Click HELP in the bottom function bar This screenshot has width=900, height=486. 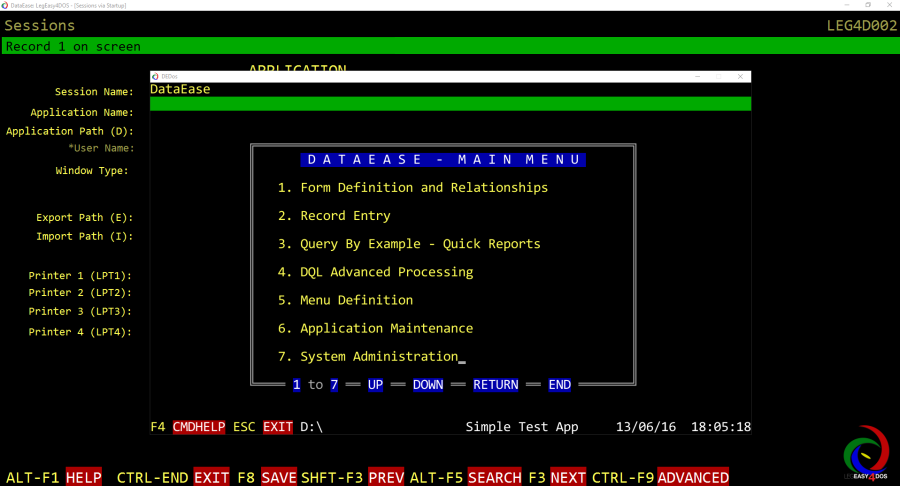84,477
